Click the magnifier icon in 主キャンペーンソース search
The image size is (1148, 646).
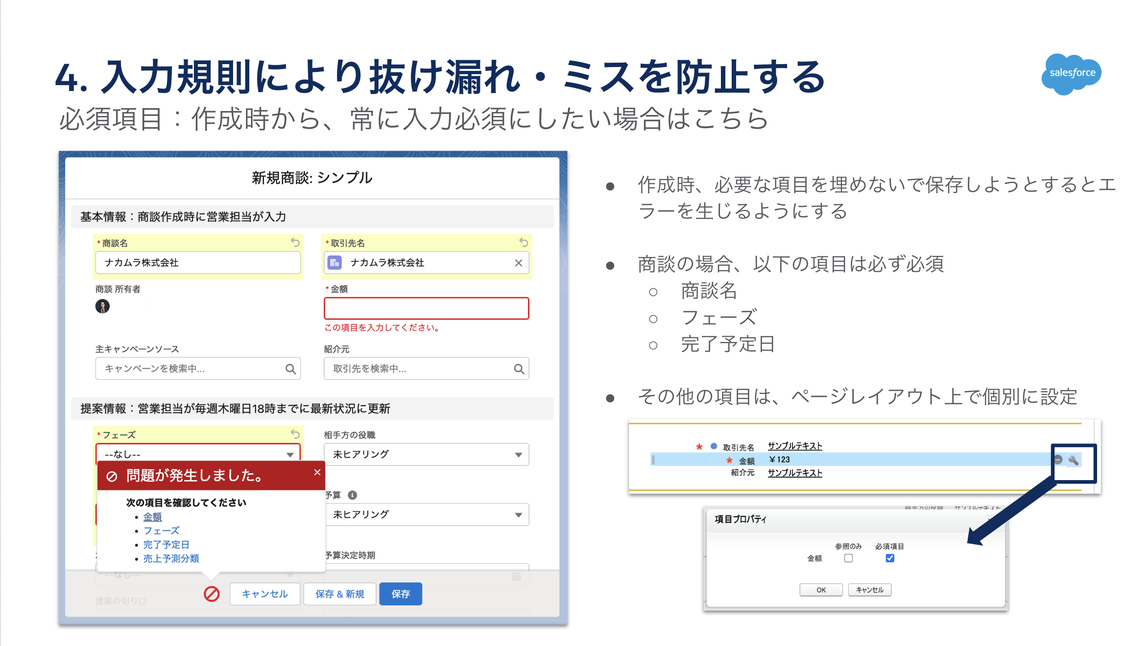pos(291,369)
